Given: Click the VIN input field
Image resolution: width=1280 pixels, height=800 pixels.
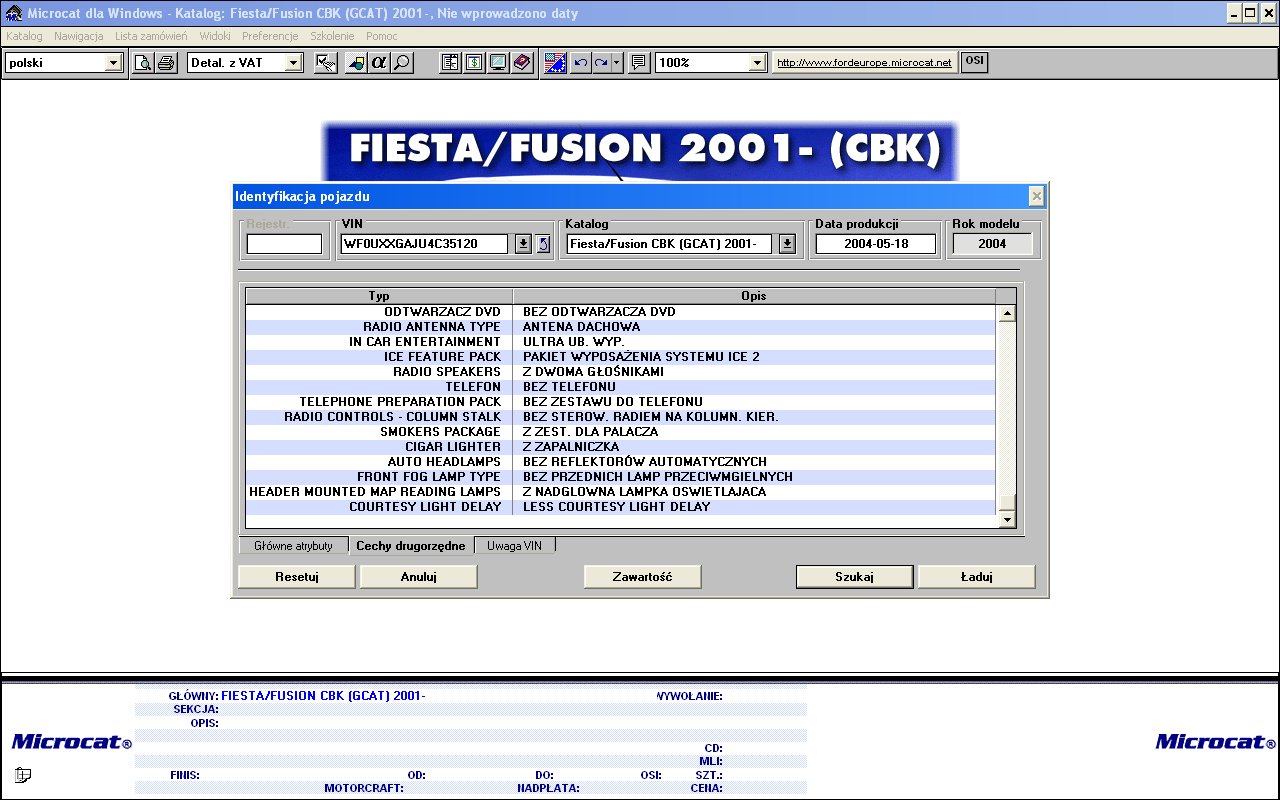Looking at the screenshot, I should click(x=425, y=244).
